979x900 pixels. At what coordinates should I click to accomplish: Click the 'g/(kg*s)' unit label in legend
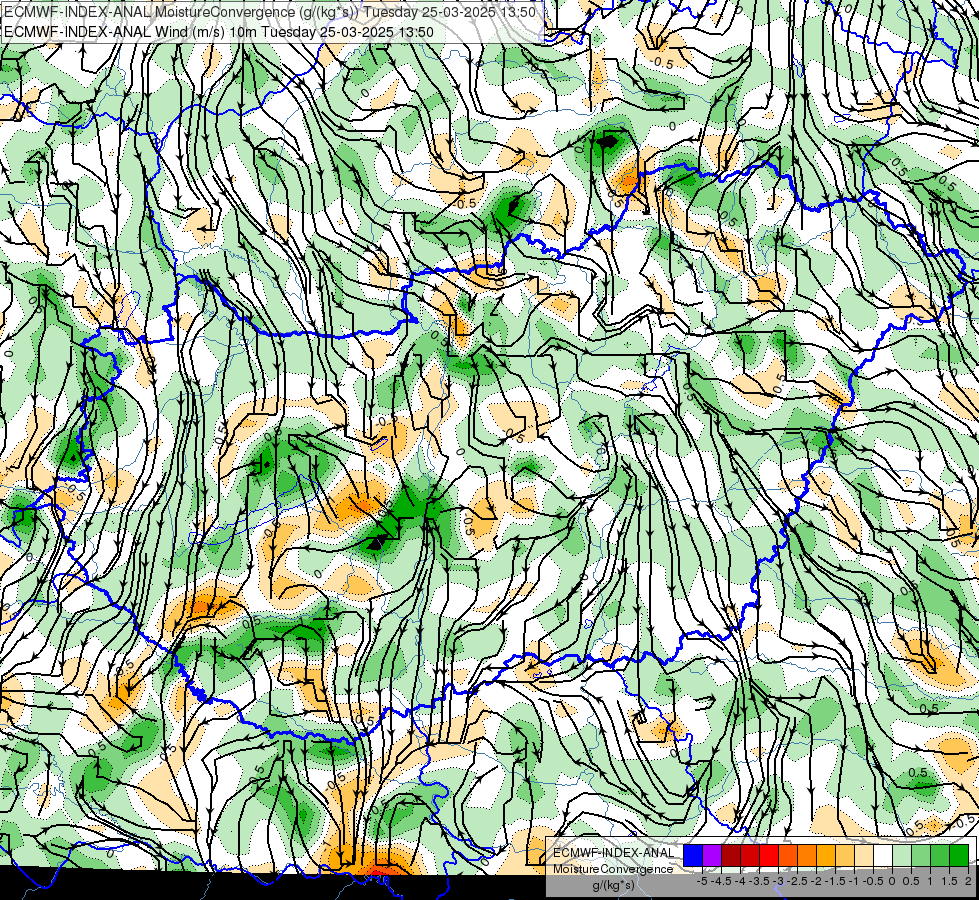(x=614, y=884)
